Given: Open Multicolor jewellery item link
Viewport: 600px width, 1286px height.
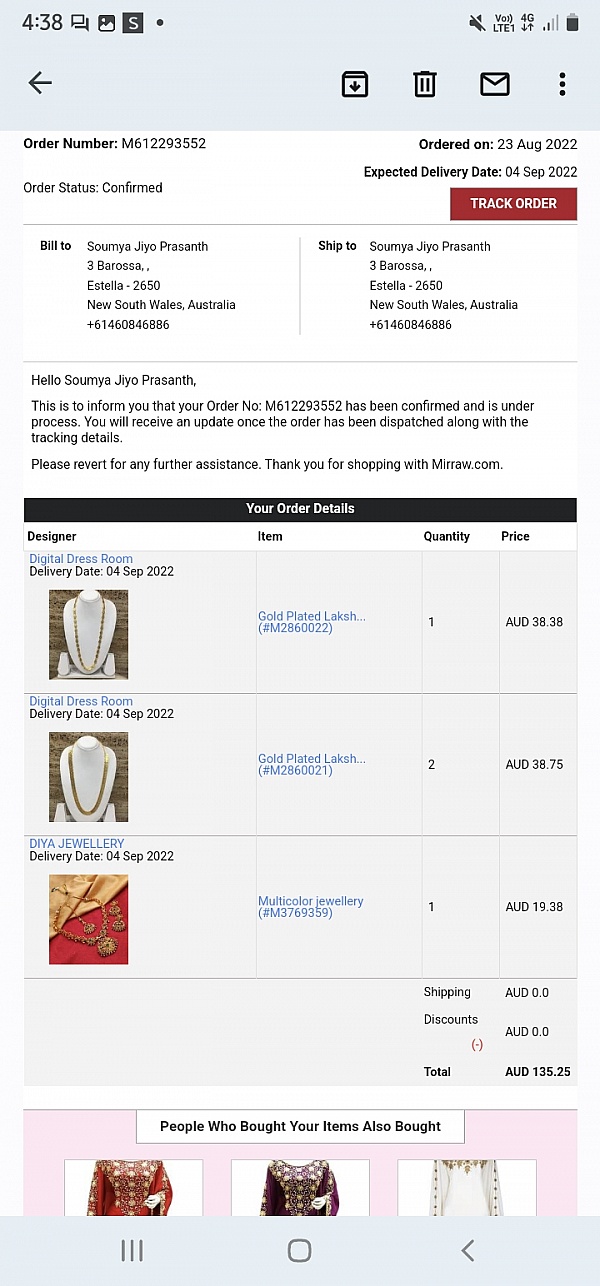Looking at the screenshot, I should [x=310, y=906].
